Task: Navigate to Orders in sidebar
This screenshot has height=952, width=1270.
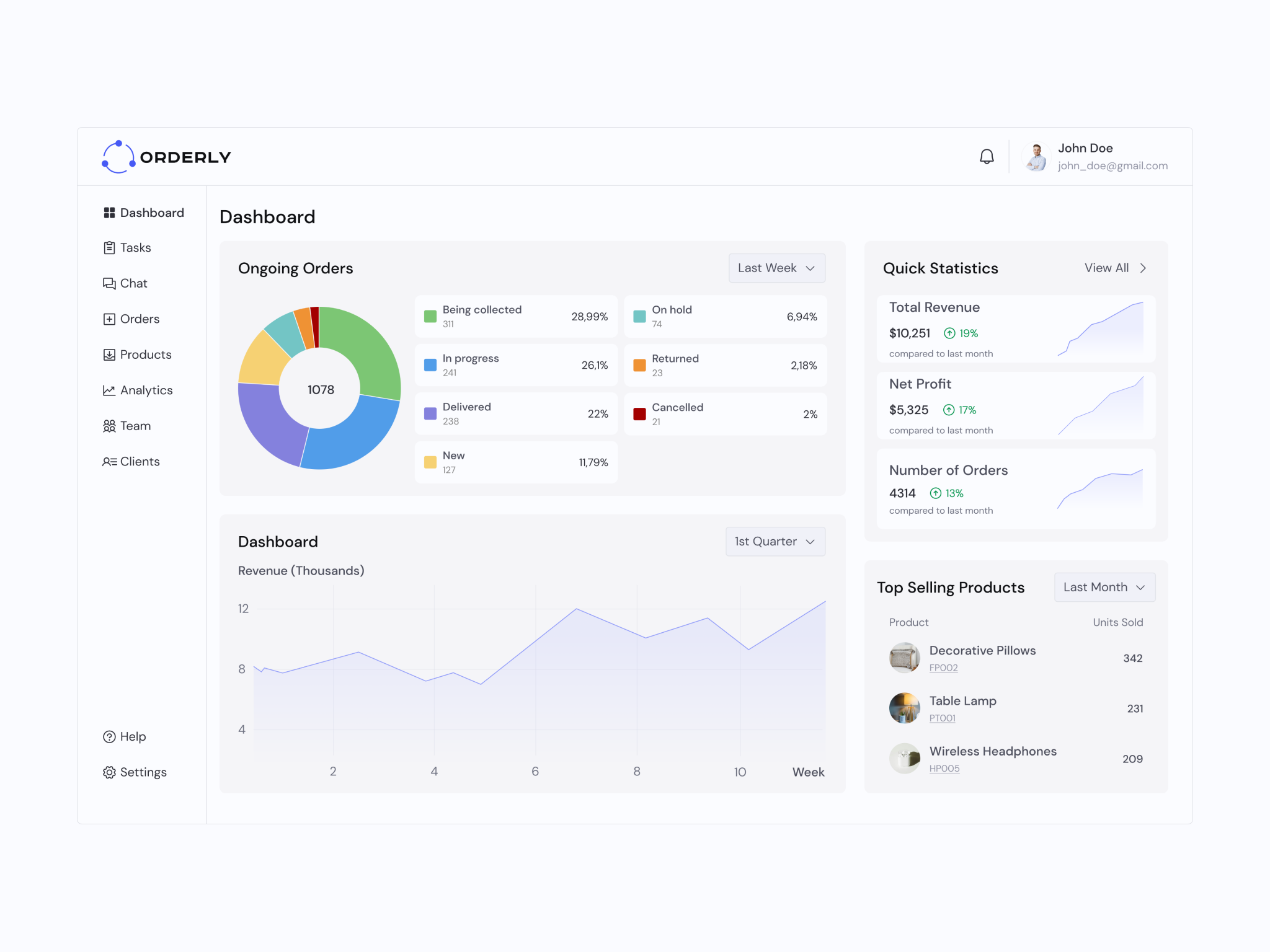Action: pyautogui.click(x=140, y=319)
